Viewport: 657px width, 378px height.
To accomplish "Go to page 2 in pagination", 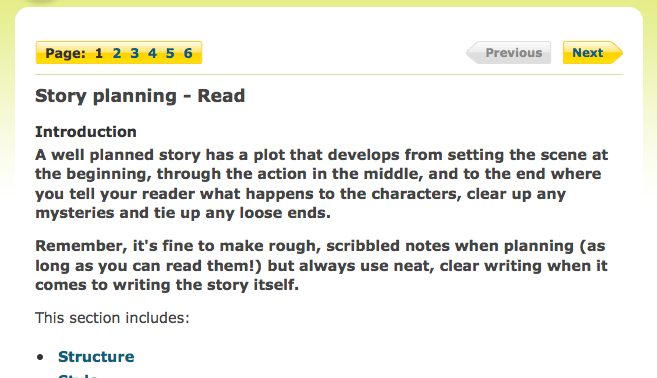I will click(116, 53).
